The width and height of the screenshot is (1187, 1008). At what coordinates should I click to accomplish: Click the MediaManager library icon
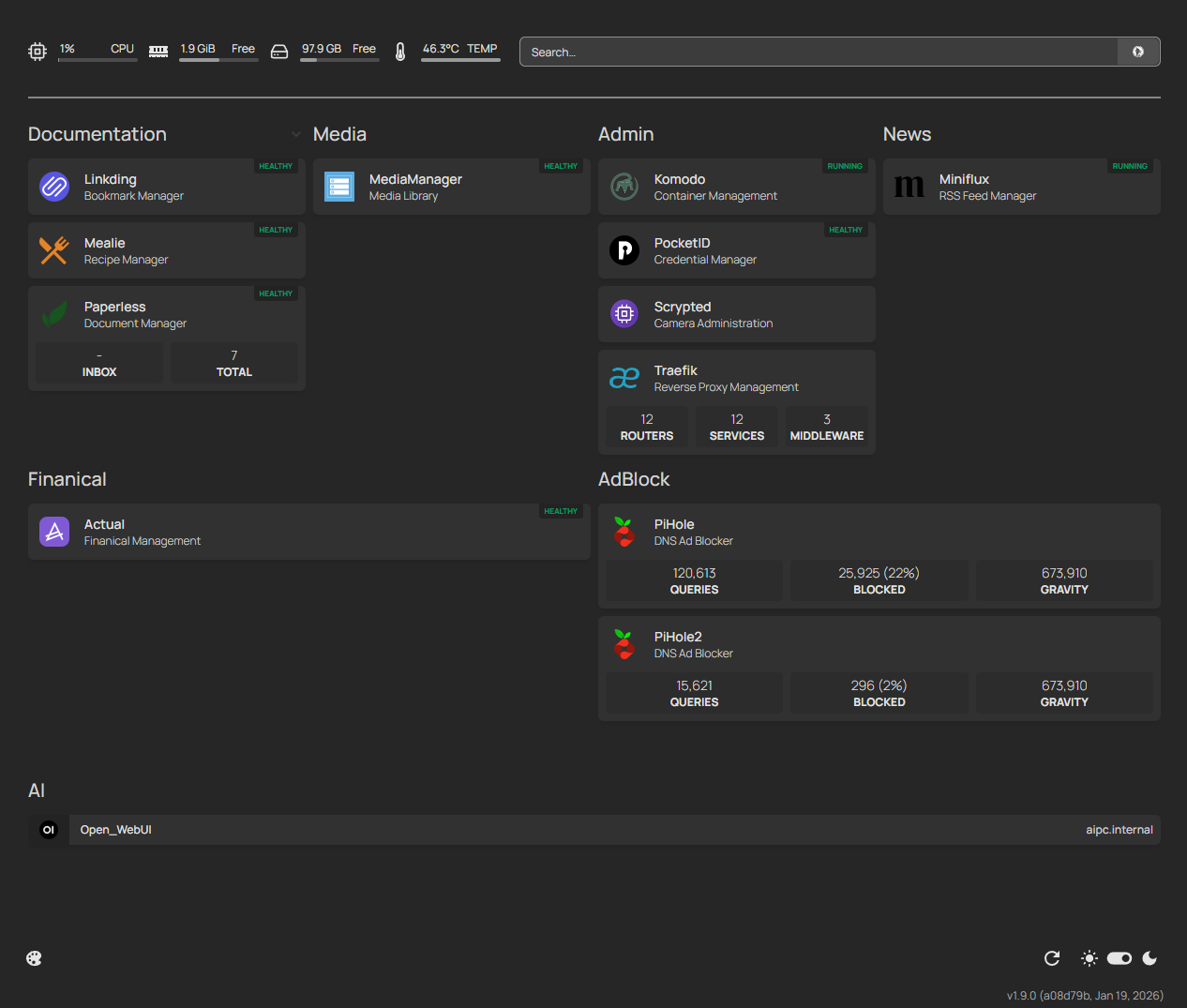click(x=339, y=187)
